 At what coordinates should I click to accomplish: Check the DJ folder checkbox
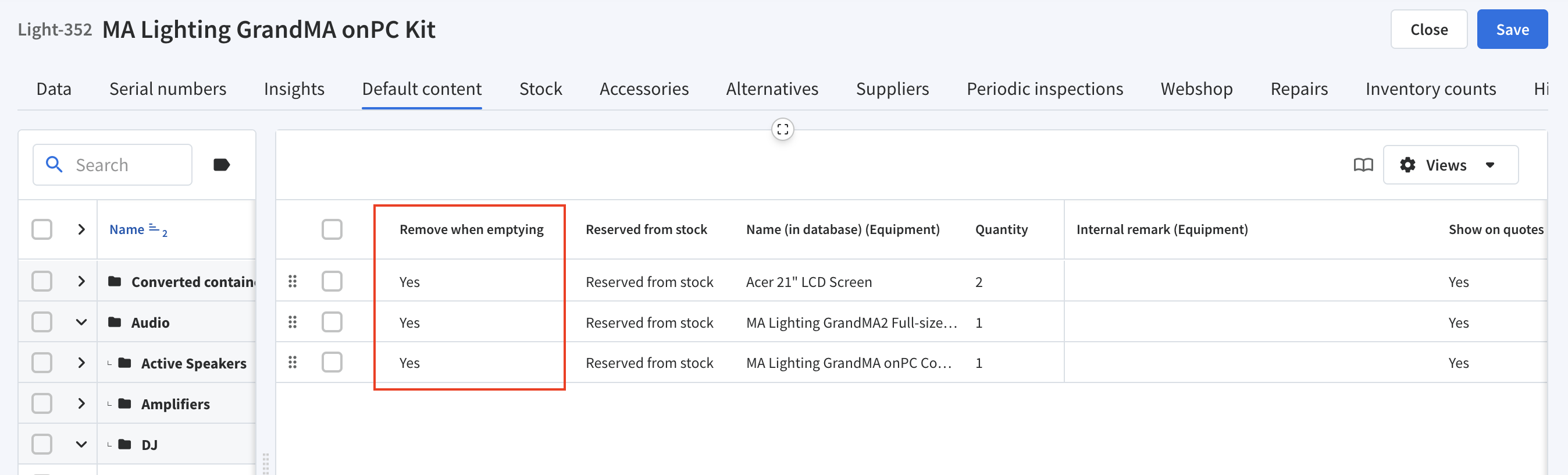tap(42, 444)
